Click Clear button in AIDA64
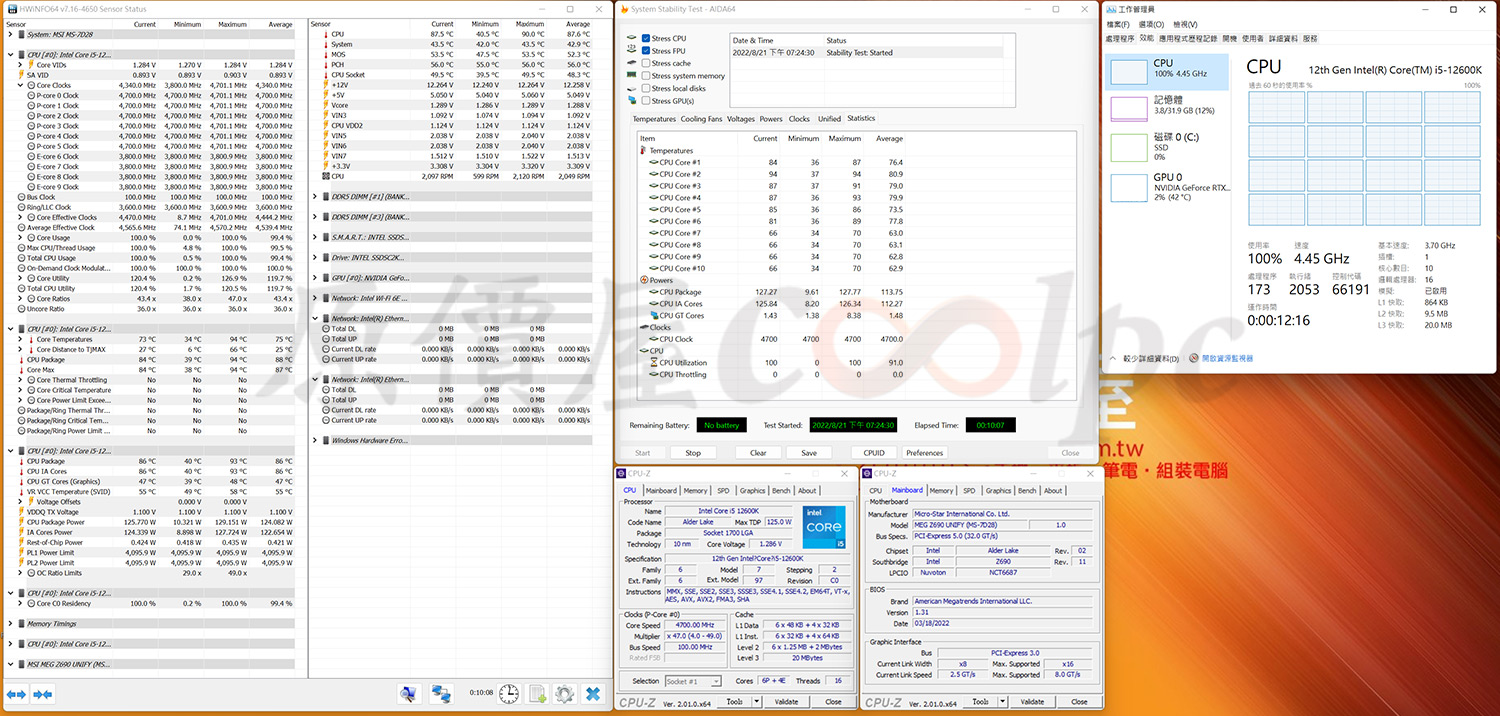1500x716 pixels. pos(758,453)
